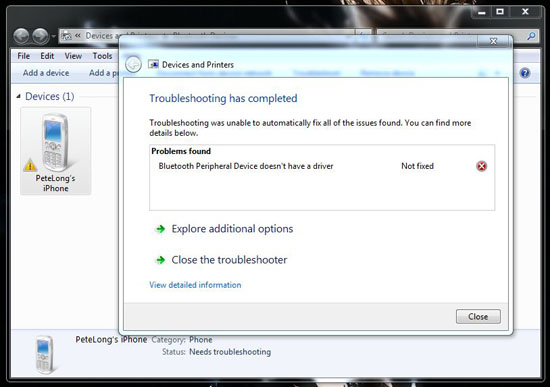The height and width of the screenshot is (387, 550).
Task: Click the Needs troubleshooting status text
Action: [230, 352]
